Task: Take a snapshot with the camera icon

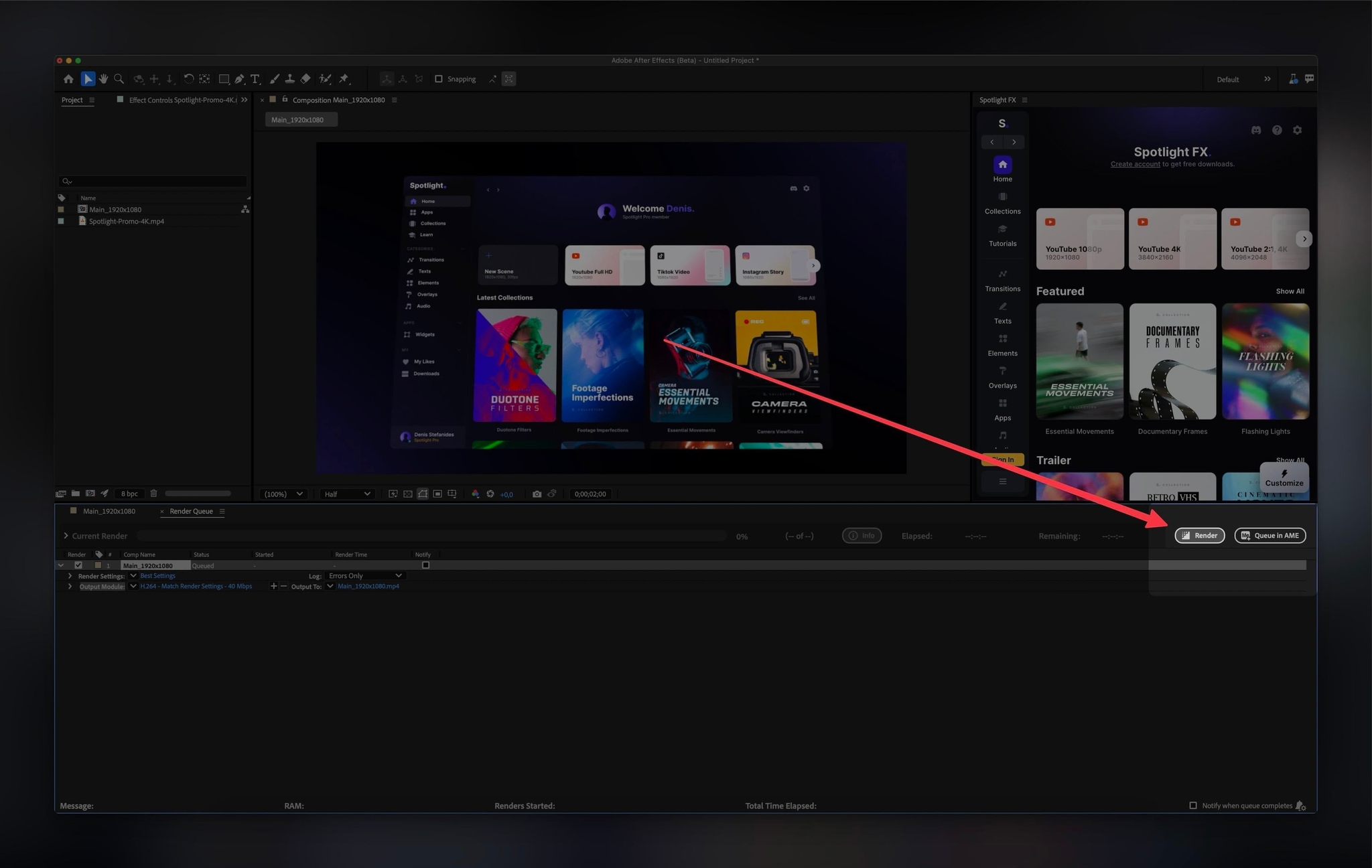Action: click(x=537, y=494)
